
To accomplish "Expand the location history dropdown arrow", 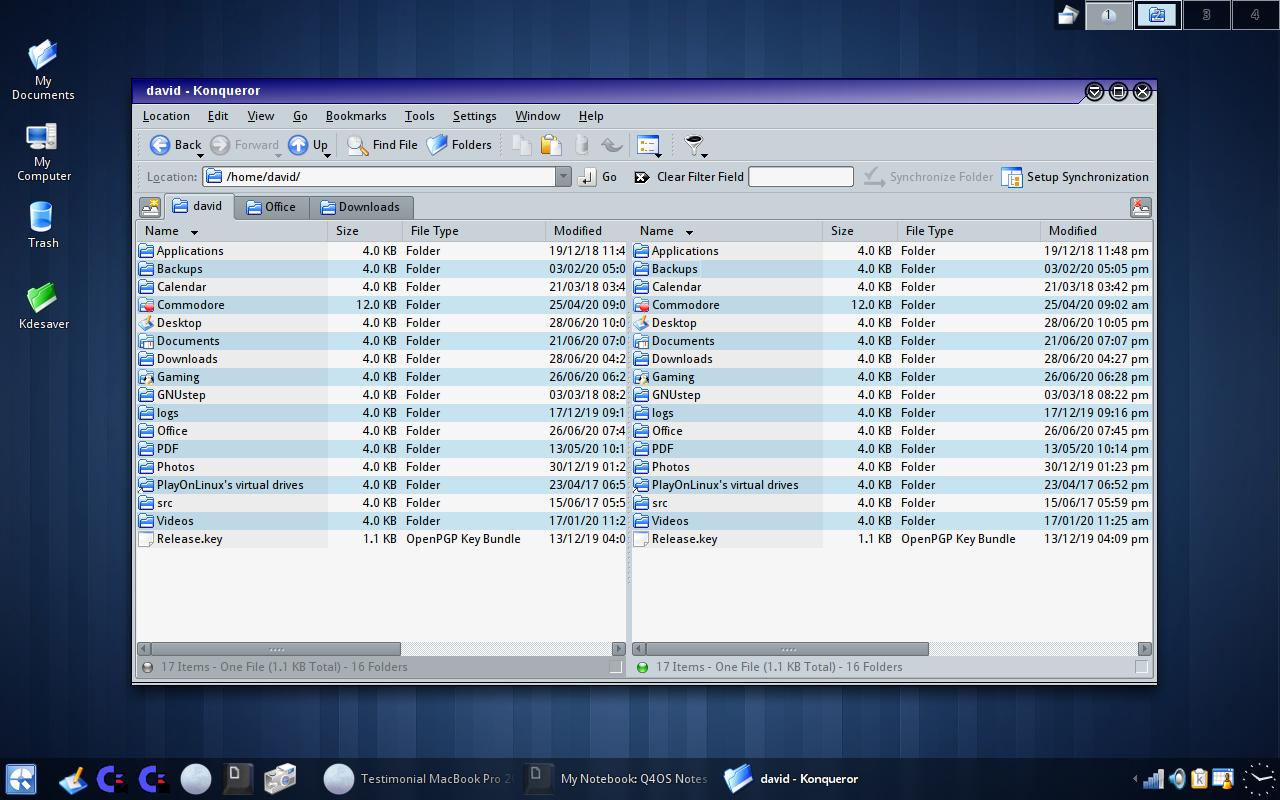I will (563, 177).
